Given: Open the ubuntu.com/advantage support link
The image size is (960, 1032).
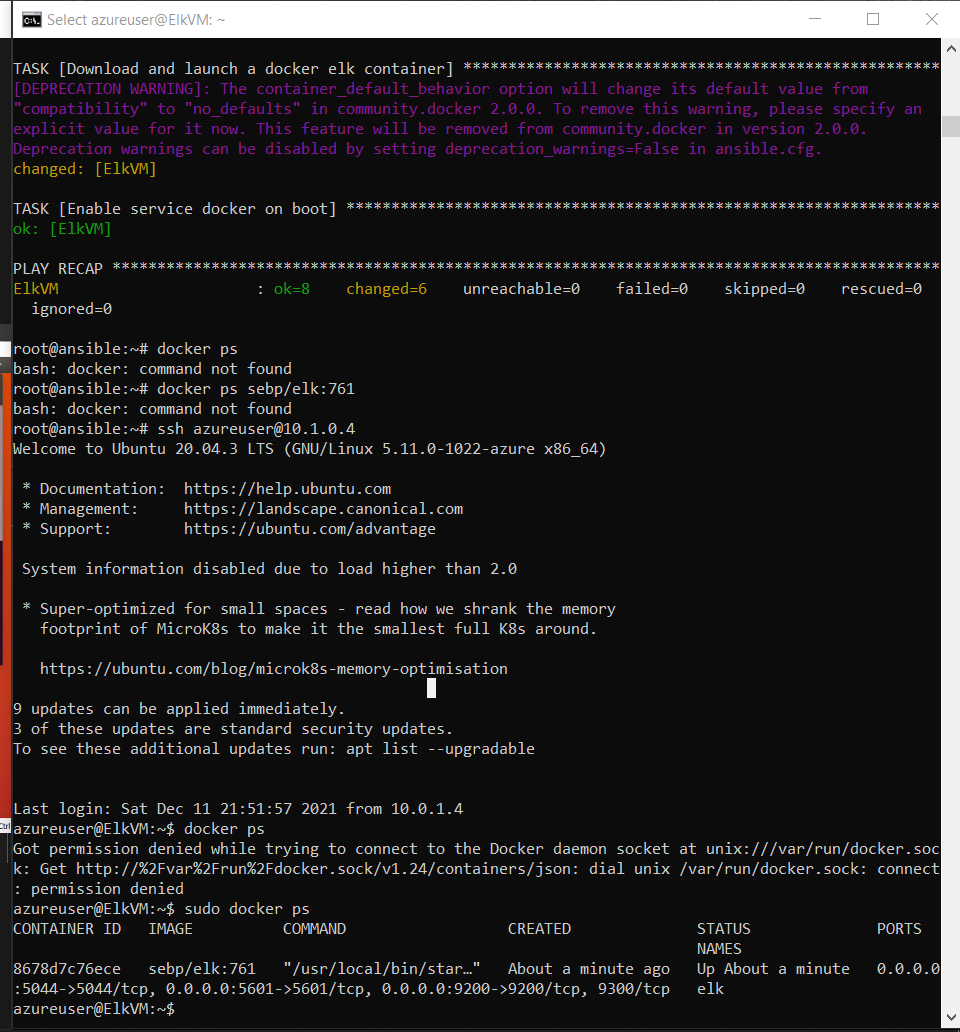Looking at the screenshot, I should pyautogui.click(x=309, y=528).
